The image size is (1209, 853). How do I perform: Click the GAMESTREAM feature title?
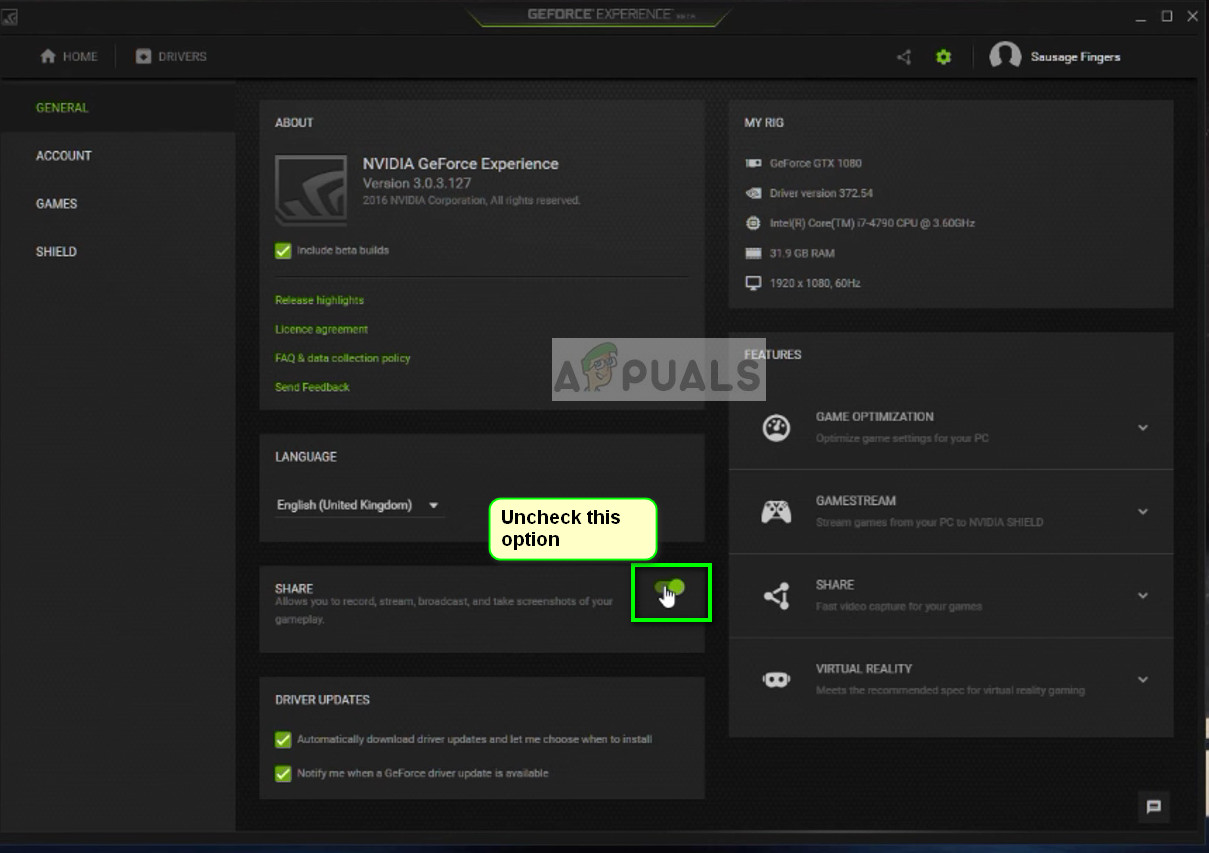[855, 501]
